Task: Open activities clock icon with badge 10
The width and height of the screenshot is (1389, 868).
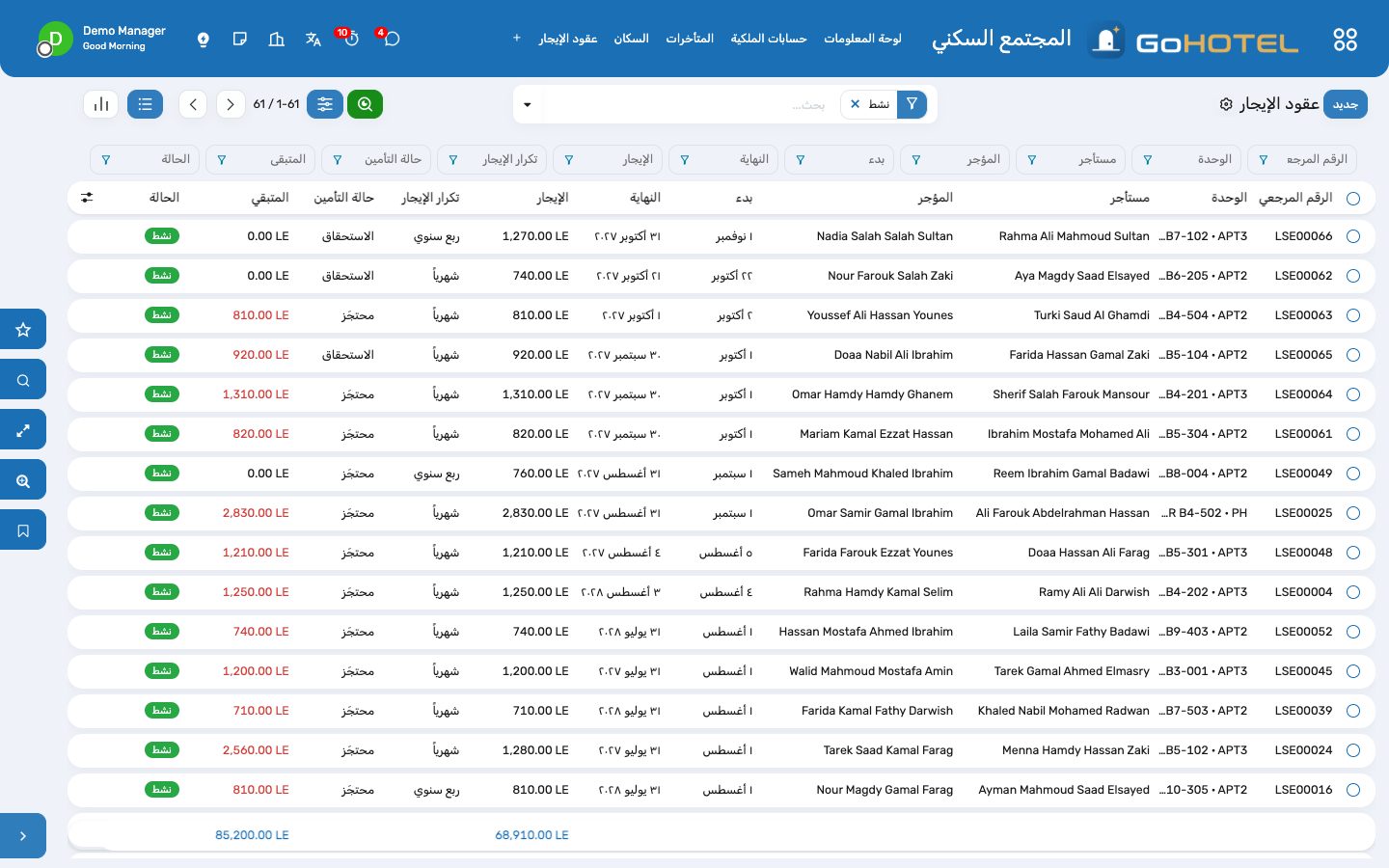Action: pos(350,39)
